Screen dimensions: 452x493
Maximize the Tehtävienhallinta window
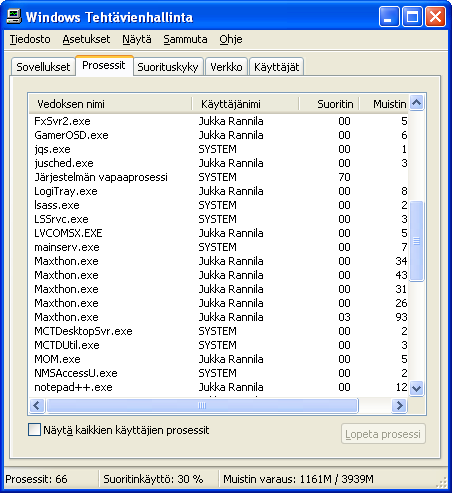[x=412, y=17]
